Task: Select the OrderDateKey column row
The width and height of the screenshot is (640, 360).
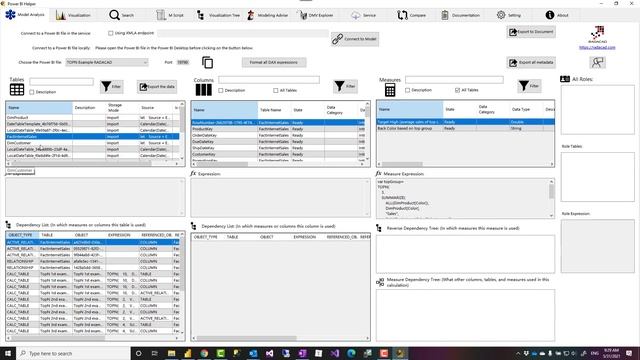Action: [278, 136]
